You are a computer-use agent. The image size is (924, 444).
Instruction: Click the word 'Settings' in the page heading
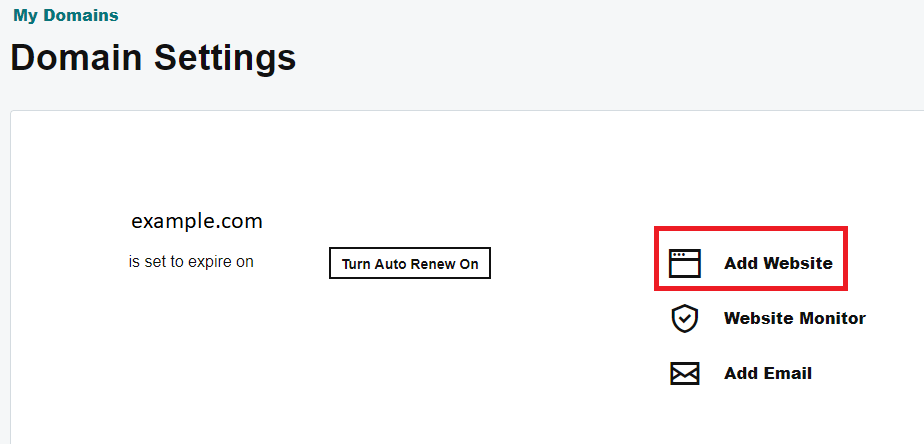225,58
